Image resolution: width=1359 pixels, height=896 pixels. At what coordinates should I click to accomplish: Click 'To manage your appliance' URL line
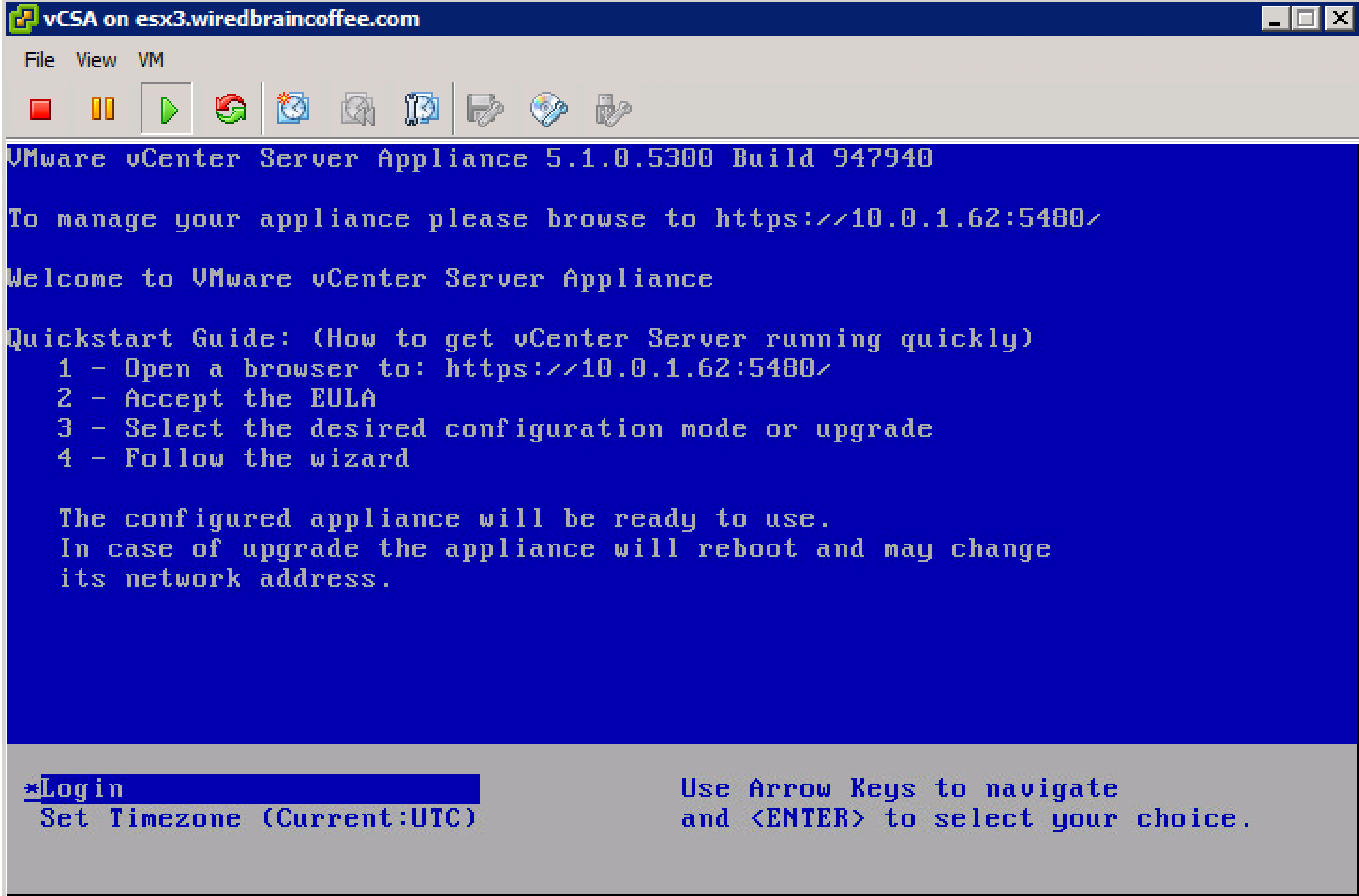(x=554, y=218)
